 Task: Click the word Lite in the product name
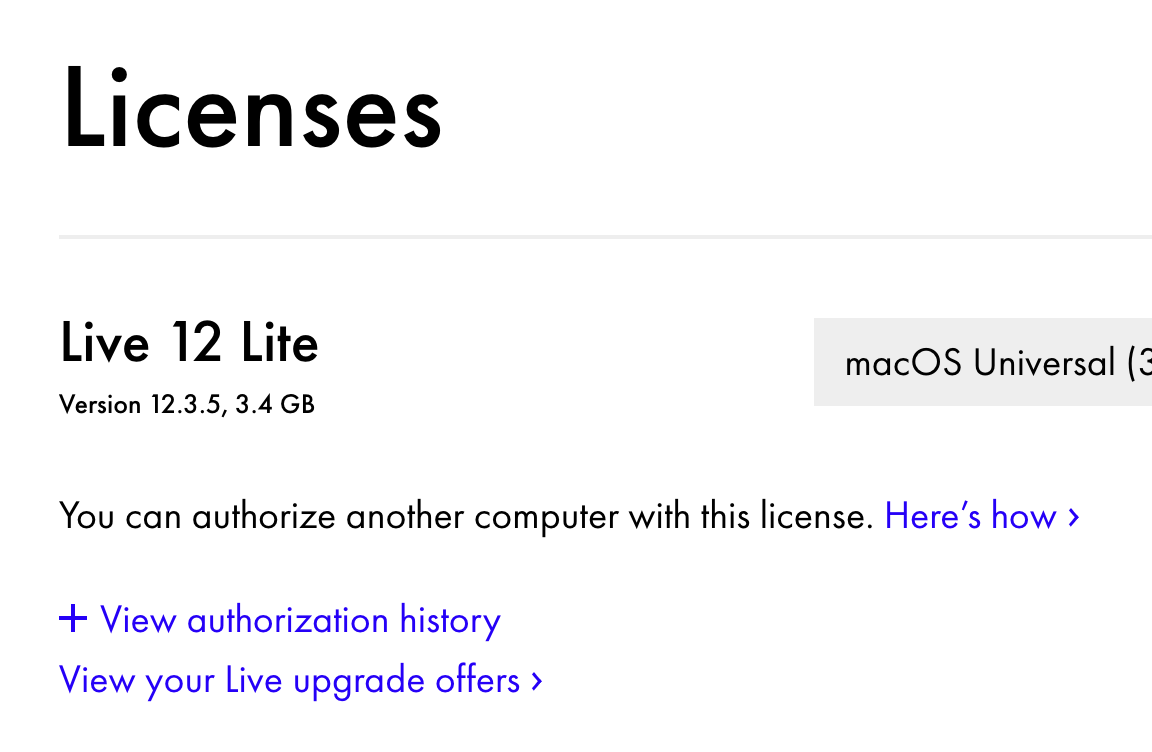279,343
